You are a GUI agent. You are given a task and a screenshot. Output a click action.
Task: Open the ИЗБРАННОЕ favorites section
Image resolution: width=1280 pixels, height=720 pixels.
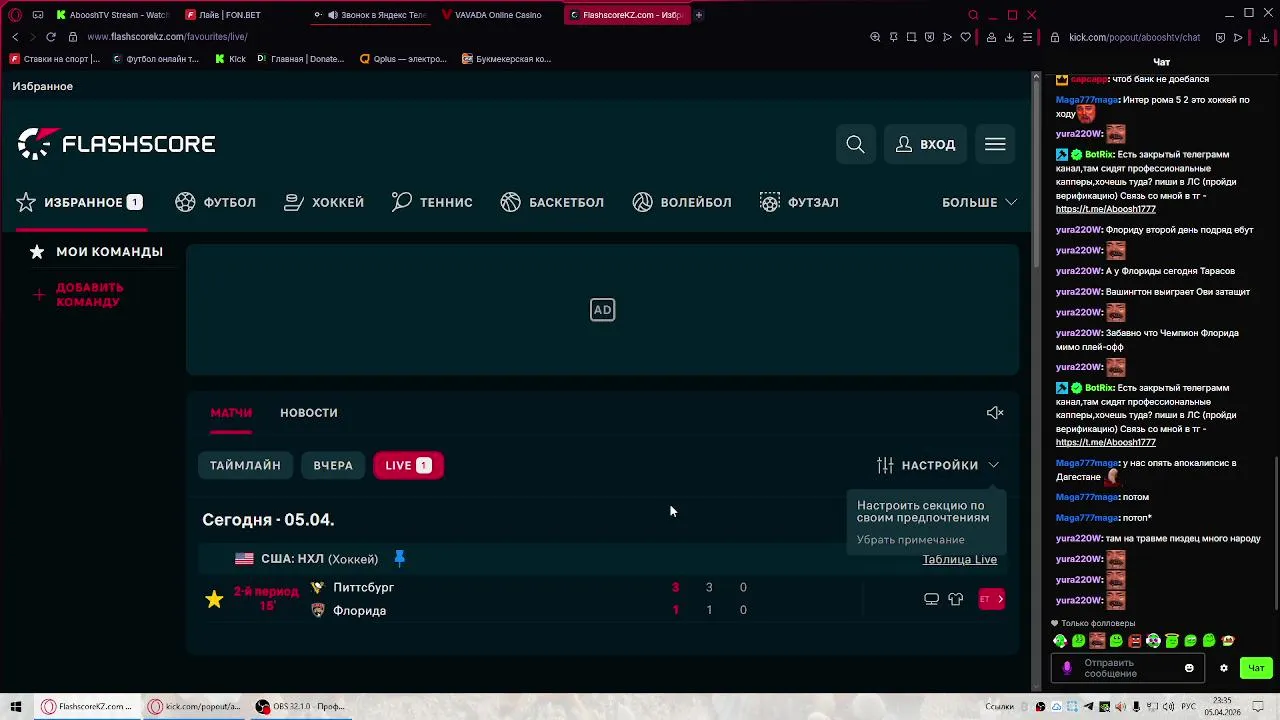click(79, 202)
